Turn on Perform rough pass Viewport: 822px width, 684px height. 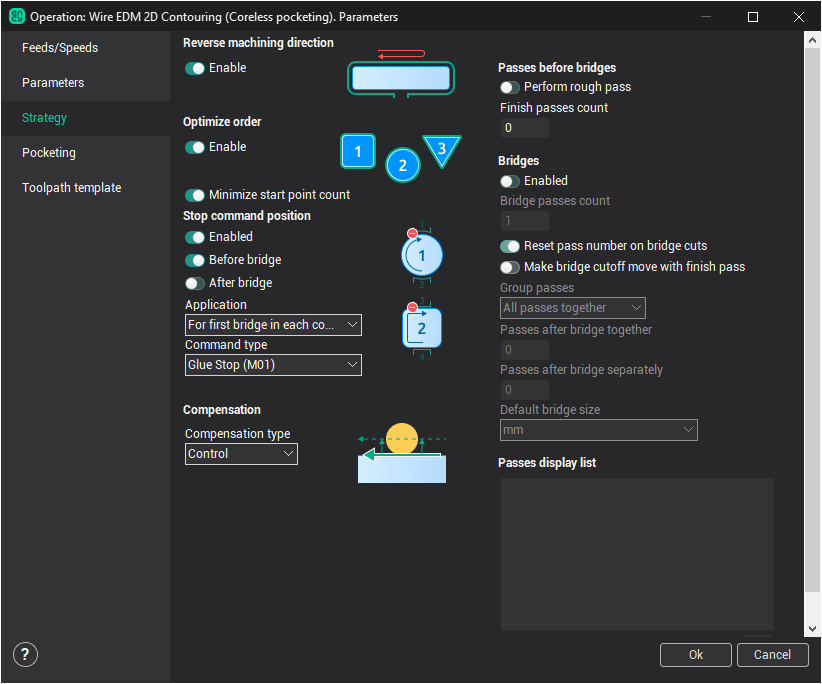[510, 87]
